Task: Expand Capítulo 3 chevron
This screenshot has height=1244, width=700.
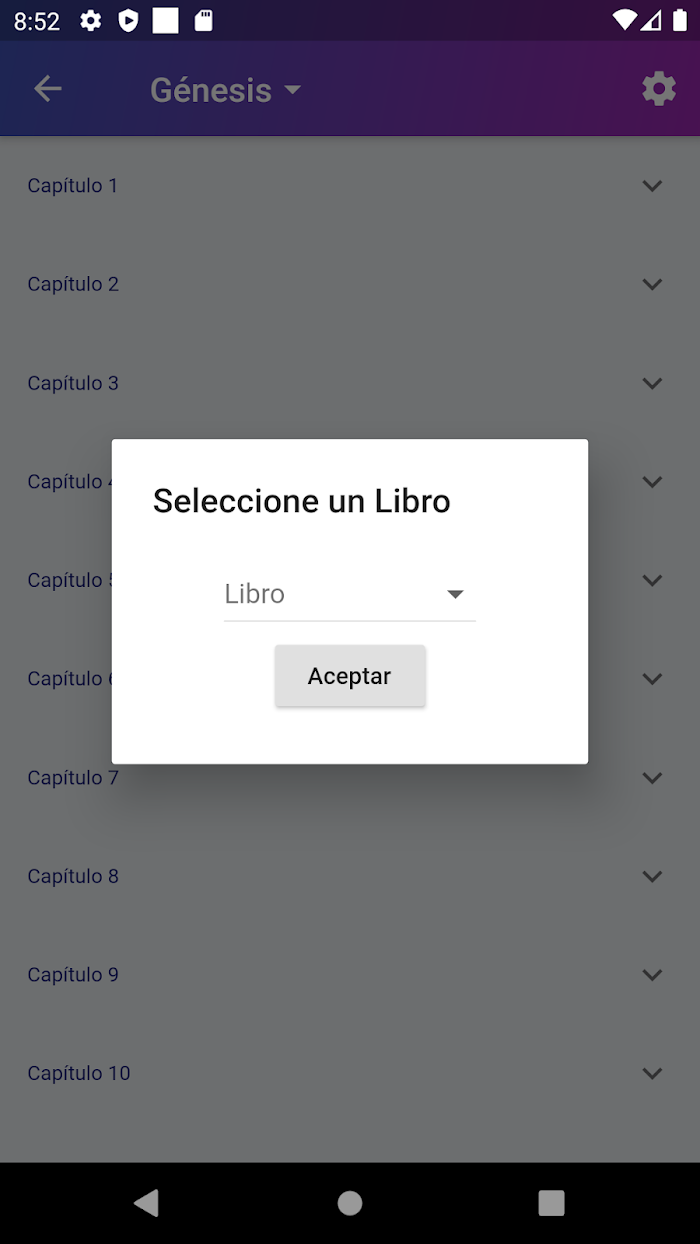Action: coord(652,383)
